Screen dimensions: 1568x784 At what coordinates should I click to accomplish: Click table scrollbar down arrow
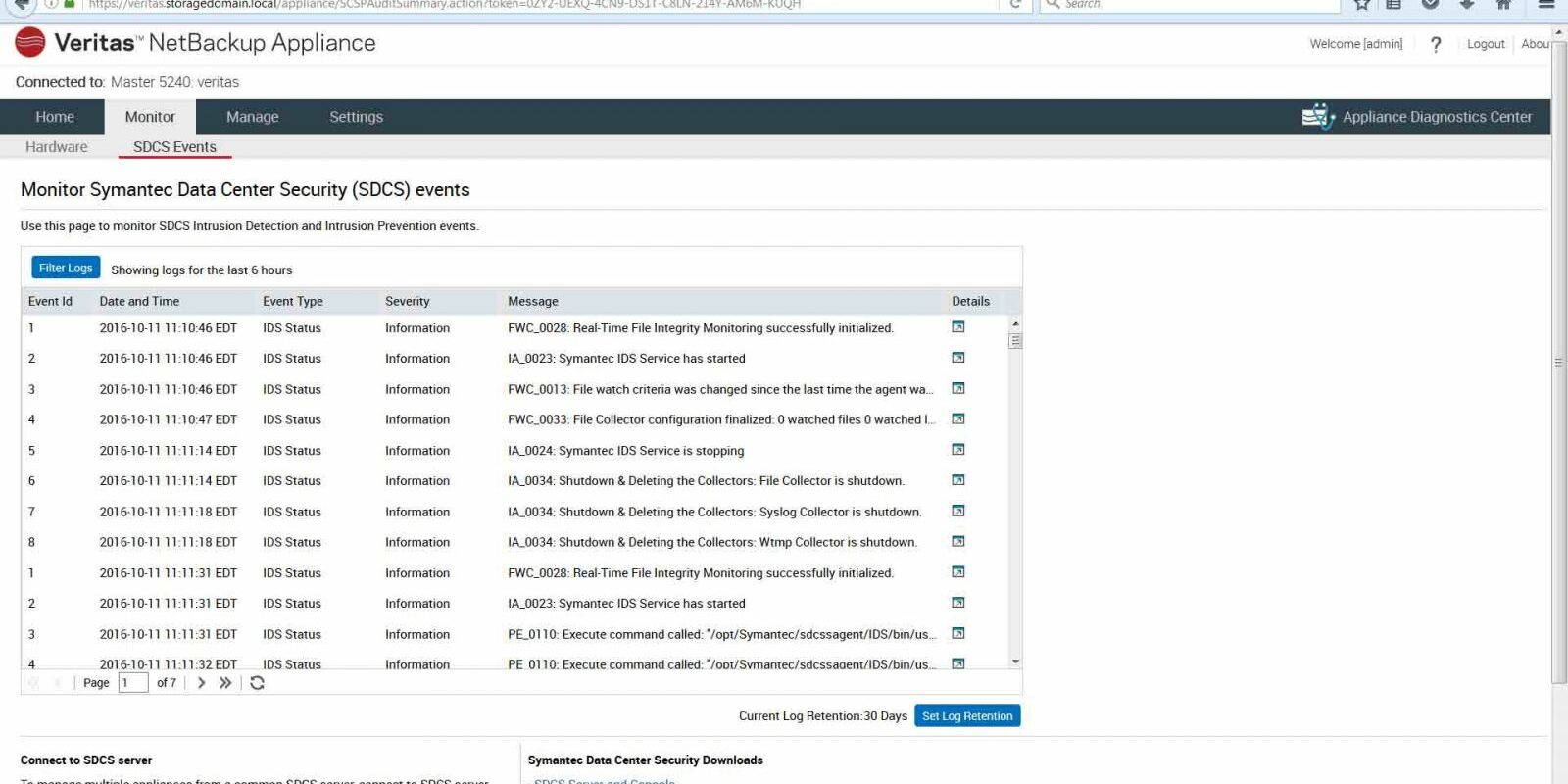[1015, 661]
